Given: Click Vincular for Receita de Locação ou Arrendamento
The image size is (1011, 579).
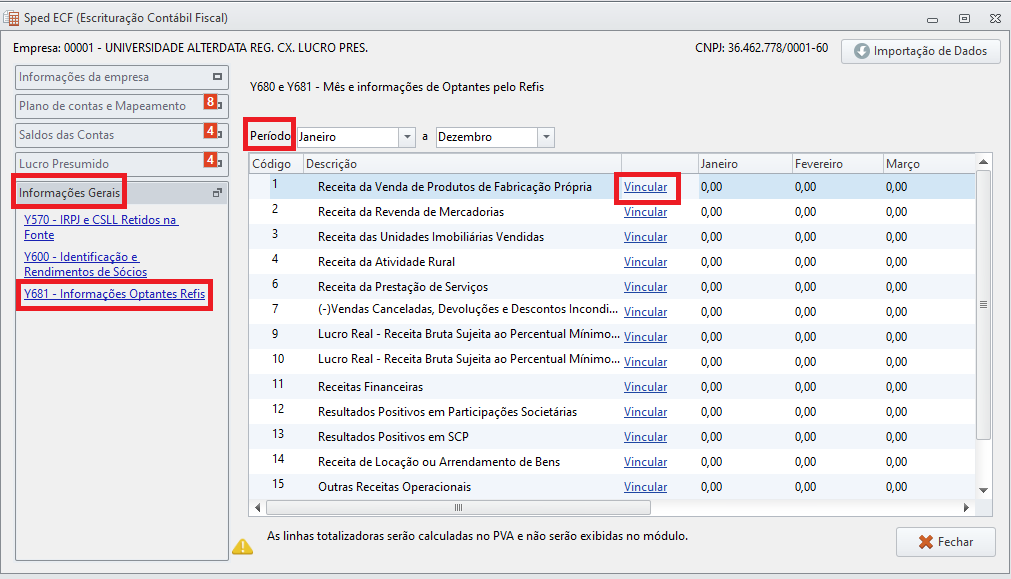Looking at the screenshot, I should pyautogui.click(x=645, y=462).
